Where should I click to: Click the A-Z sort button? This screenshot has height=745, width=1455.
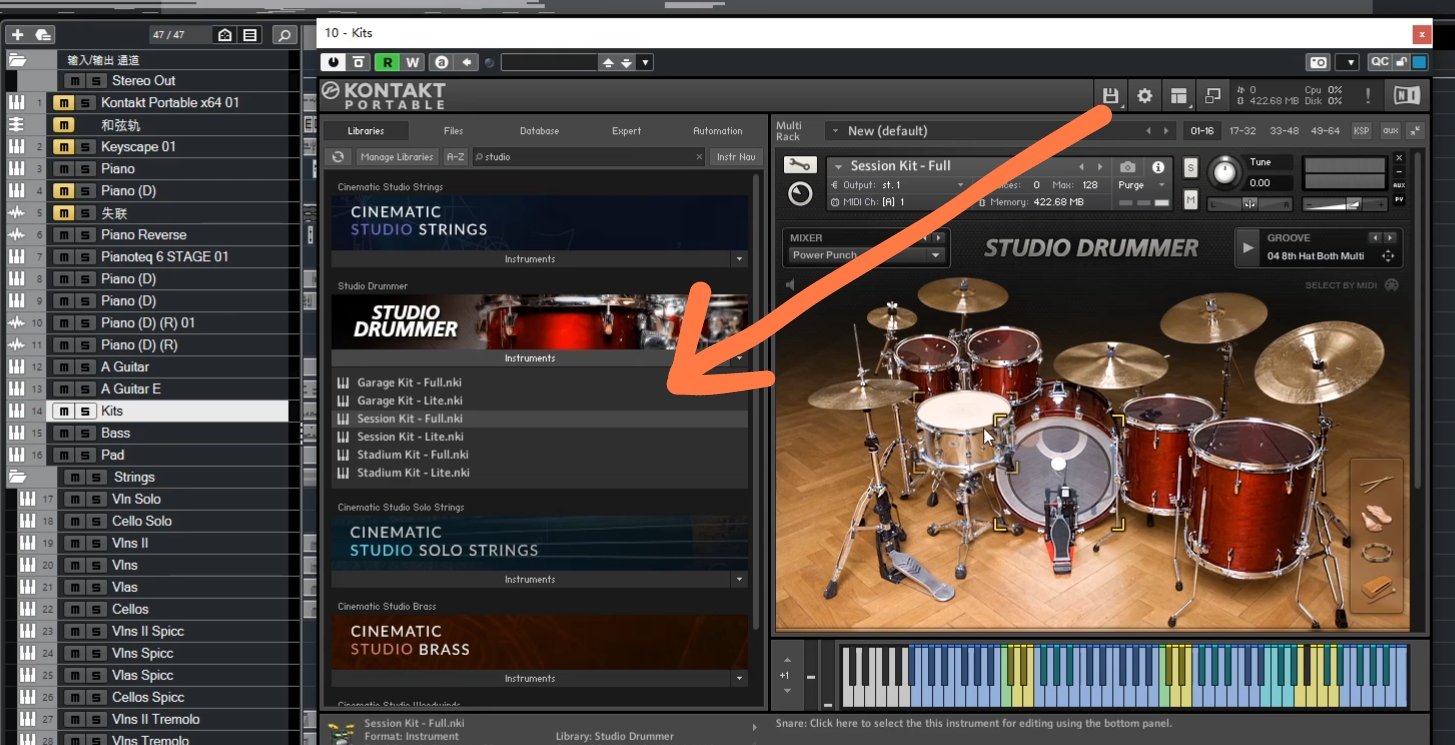455,157
